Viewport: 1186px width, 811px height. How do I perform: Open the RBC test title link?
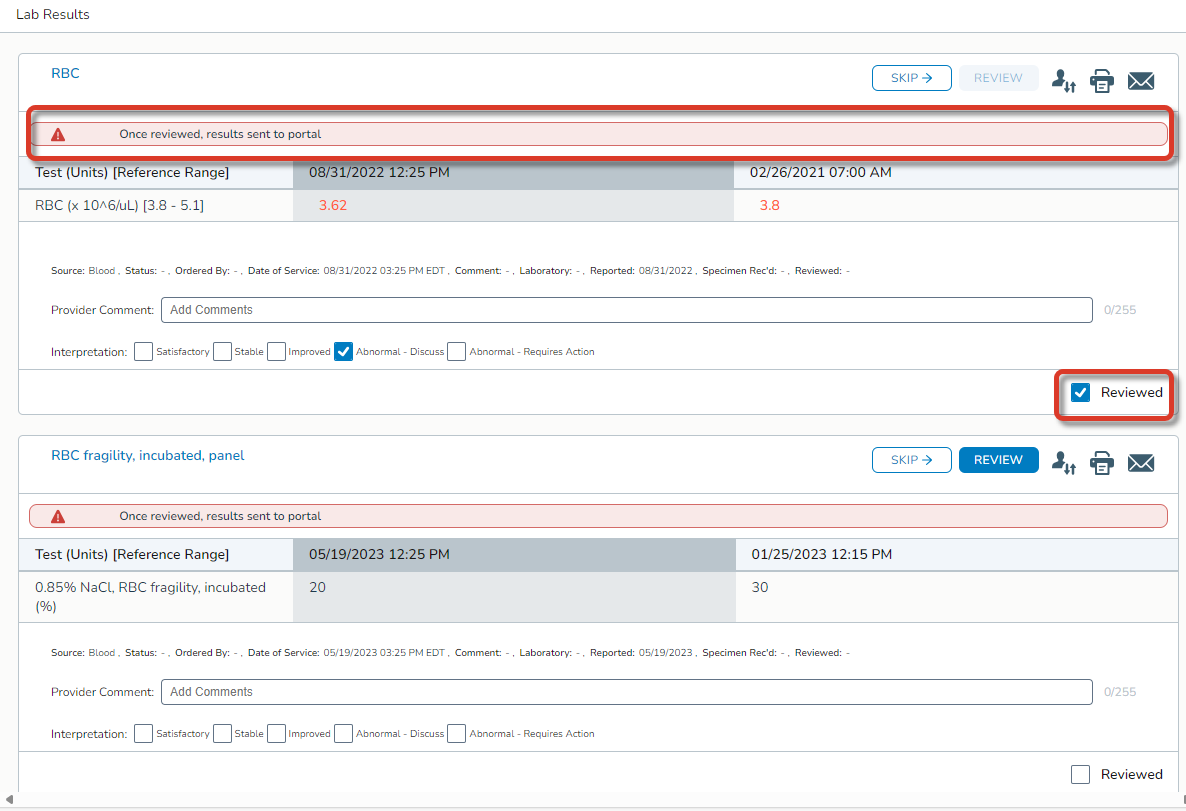coord(65,73)
